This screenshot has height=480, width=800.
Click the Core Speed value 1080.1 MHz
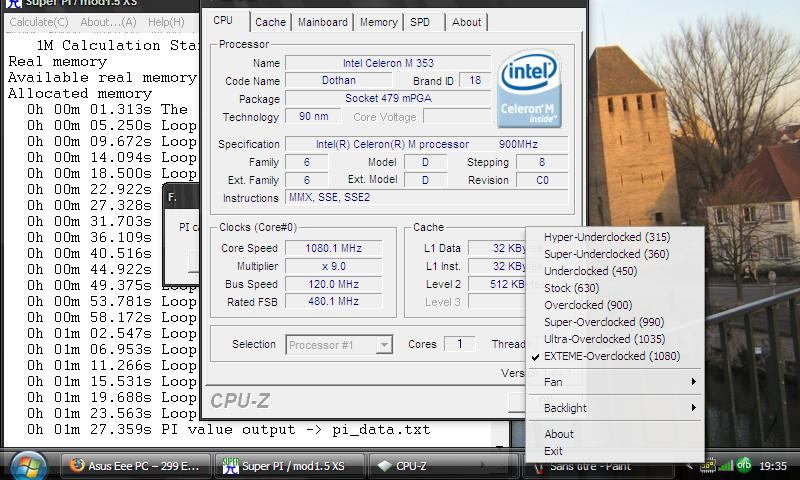pyautogui.click(x=333, y=248)
